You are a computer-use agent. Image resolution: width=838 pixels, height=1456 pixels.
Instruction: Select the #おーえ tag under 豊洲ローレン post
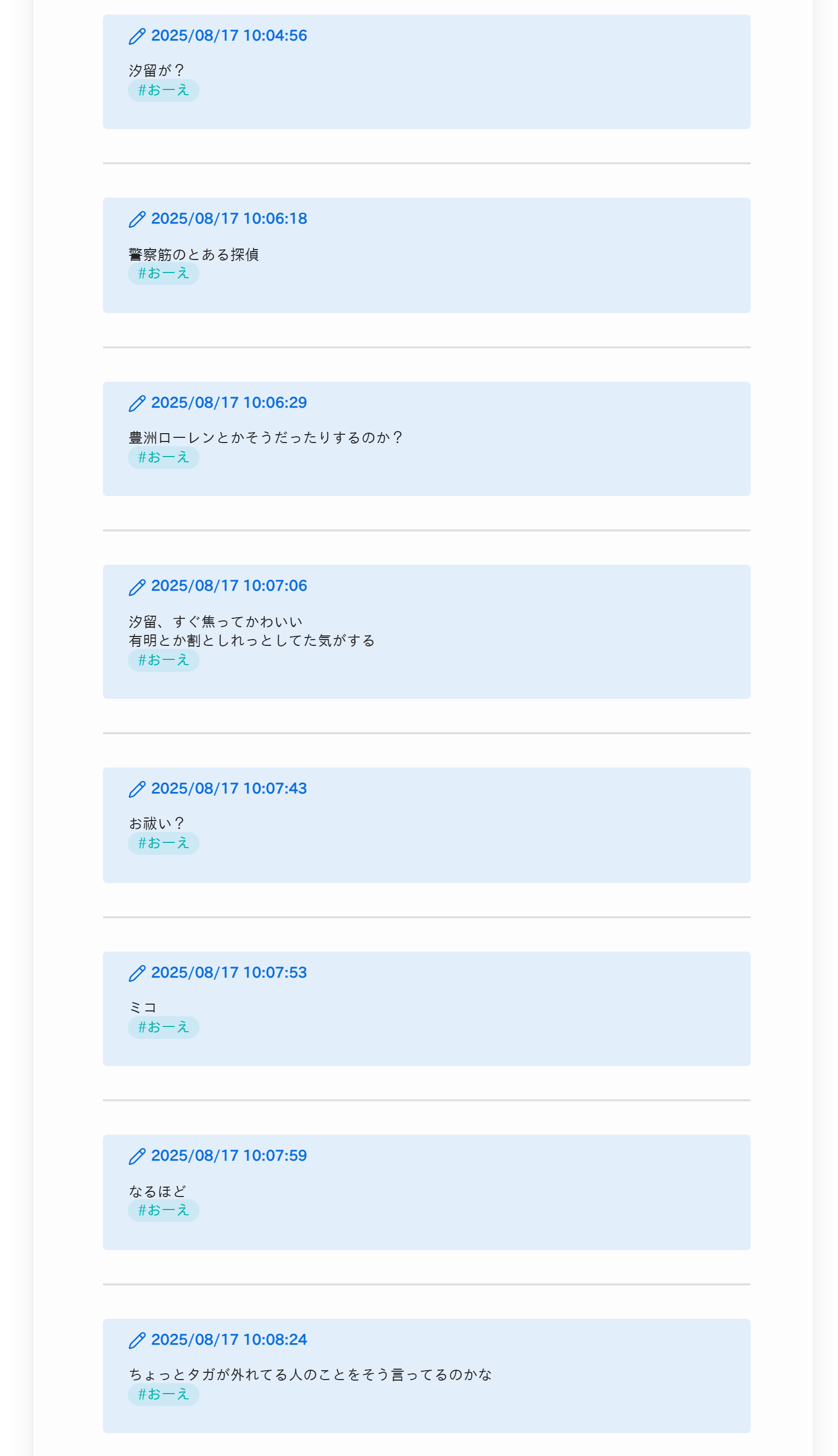pyautogui.click(x=163, y=458)
